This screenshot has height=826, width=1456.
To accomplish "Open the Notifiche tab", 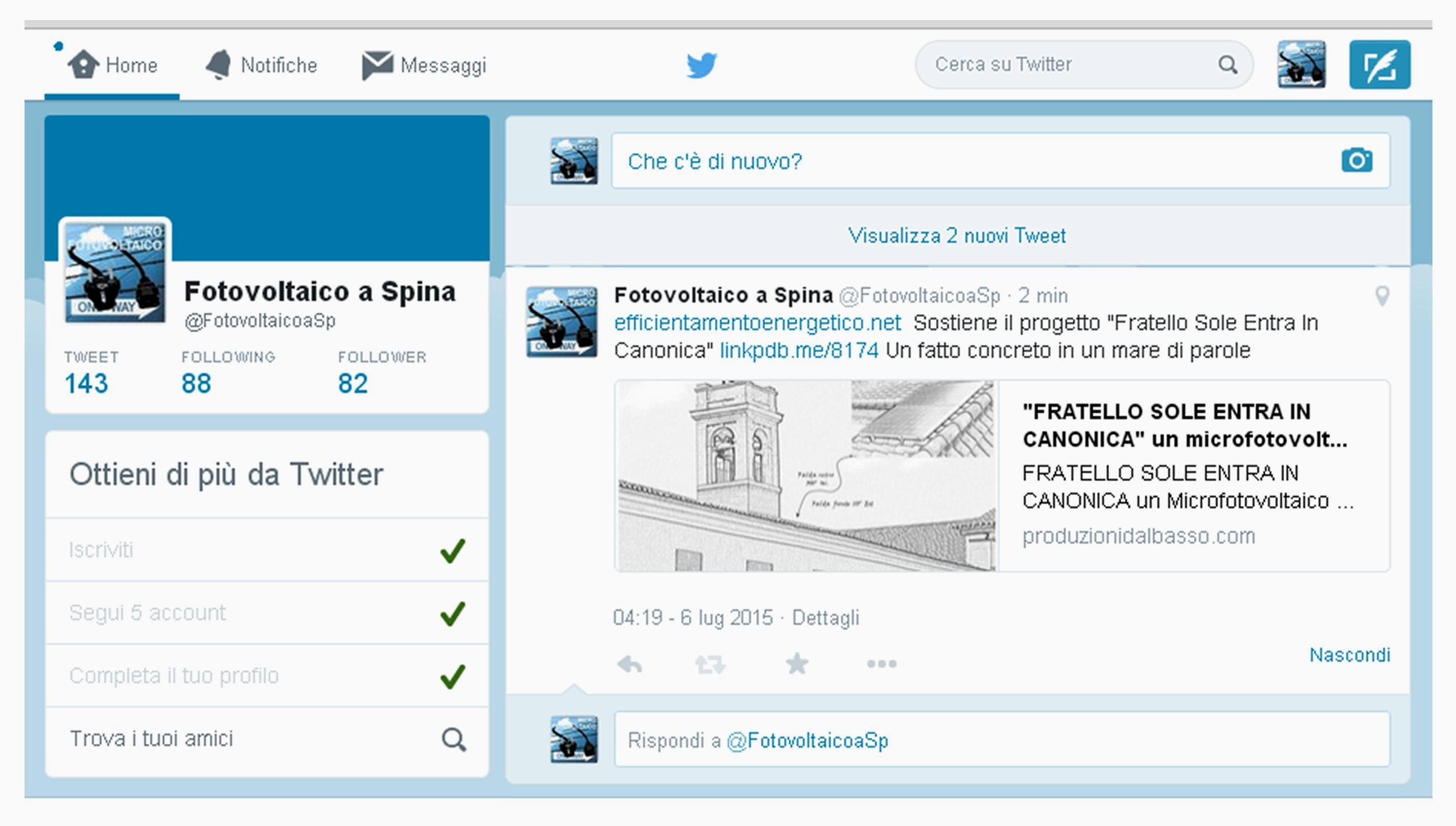I will (261, 65).
